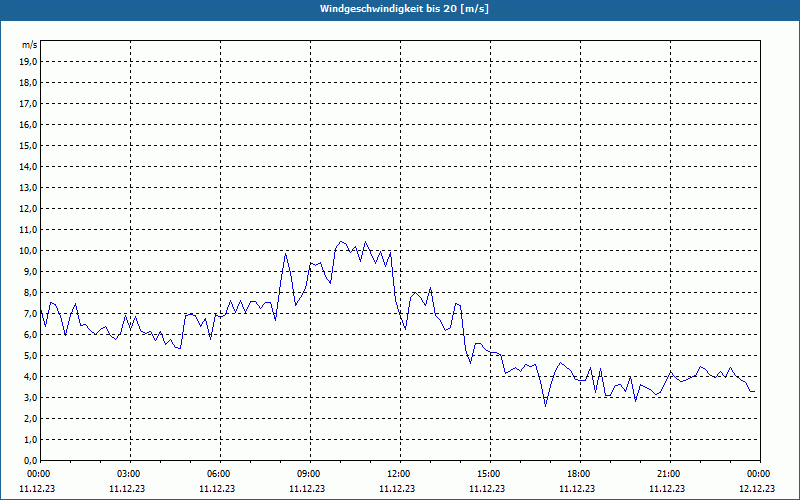Click the chart title 'Windgeschwindigkeit bis 20 [m/s]'
The width and height of the screenshot is (800, 500).
[404, 9]
